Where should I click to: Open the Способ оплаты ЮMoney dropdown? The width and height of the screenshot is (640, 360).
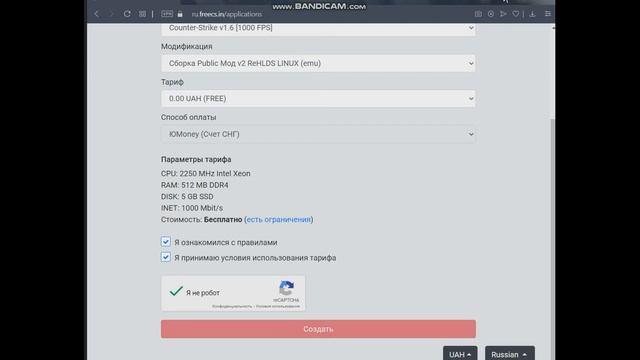click(318, 134)
